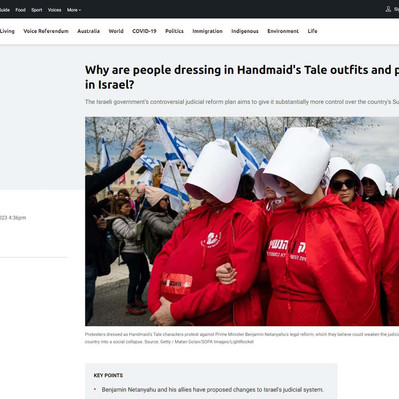This screenshot has height=399, width=399.
Task: Go to Voice Referendum topic
Action: pyautogui.click(x=46, y=31)
